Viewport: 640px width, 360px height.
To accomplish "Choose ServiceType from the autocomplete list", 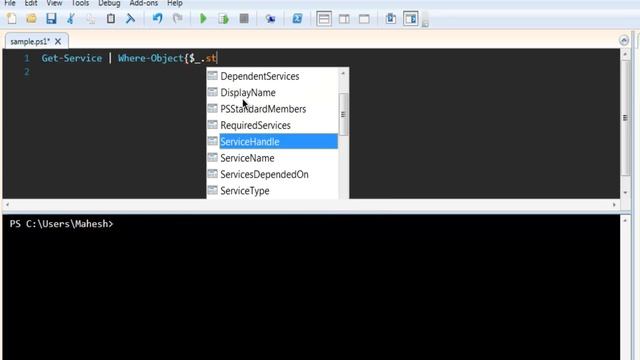I will (272, 190).
